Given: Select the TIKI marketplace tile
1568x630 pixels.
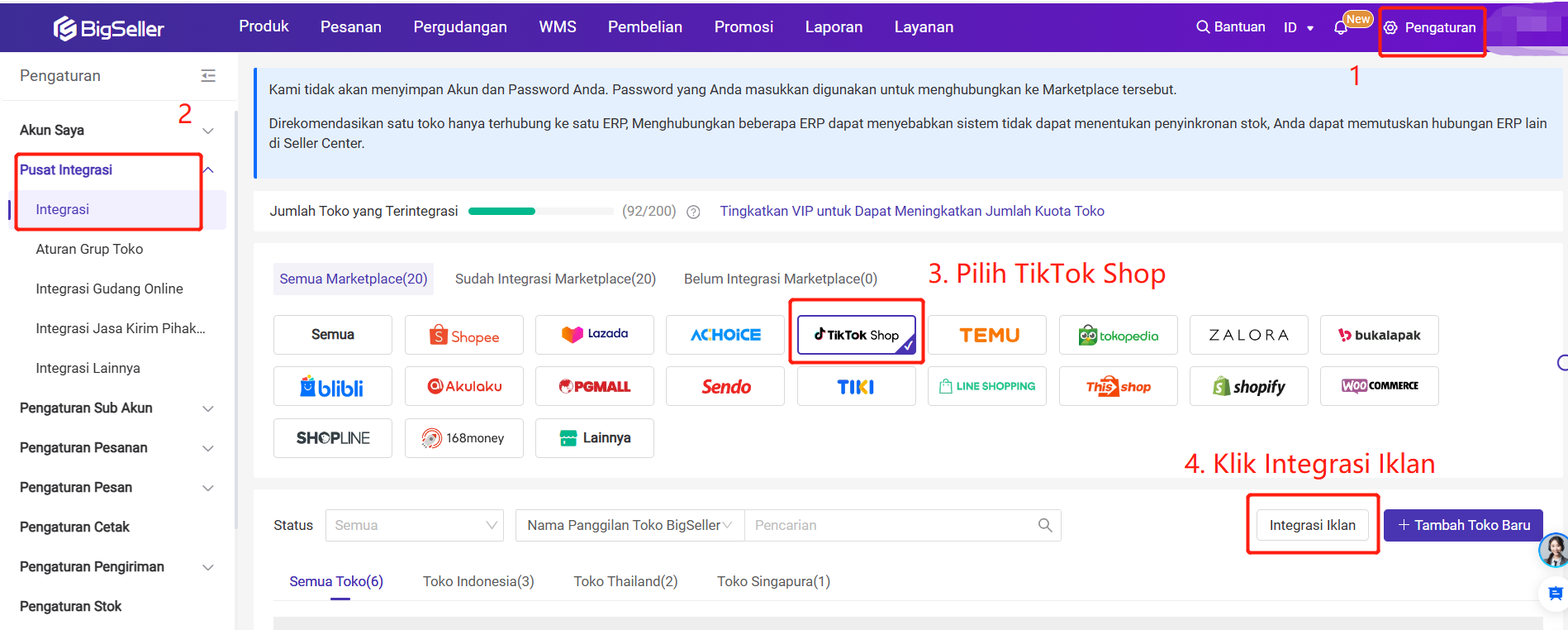Looking at the screenshot, I should pyautogui.click(x=856, y=386).
